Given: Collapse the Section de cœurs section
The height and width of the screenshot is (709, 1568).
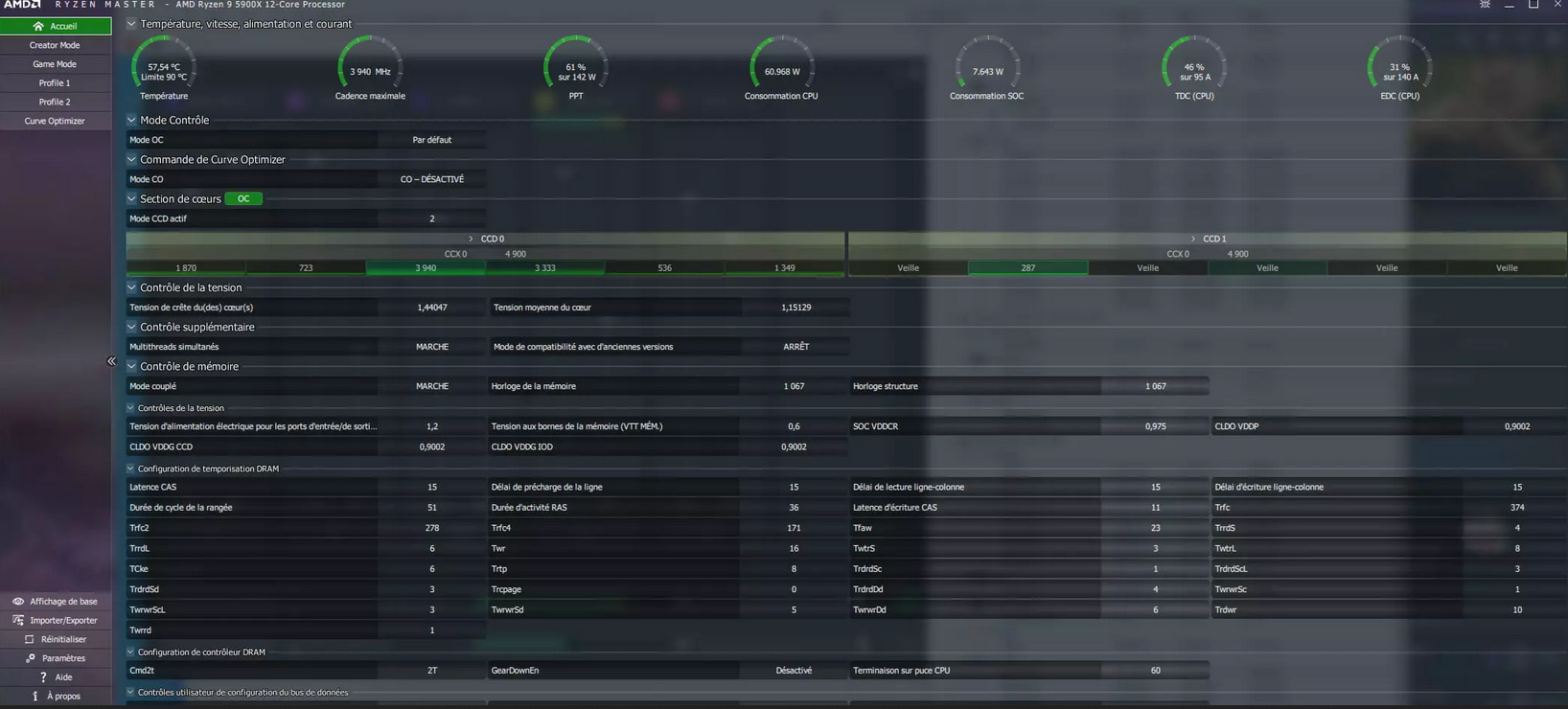Looking at the screenshot, I should click(x=131, y=199).
